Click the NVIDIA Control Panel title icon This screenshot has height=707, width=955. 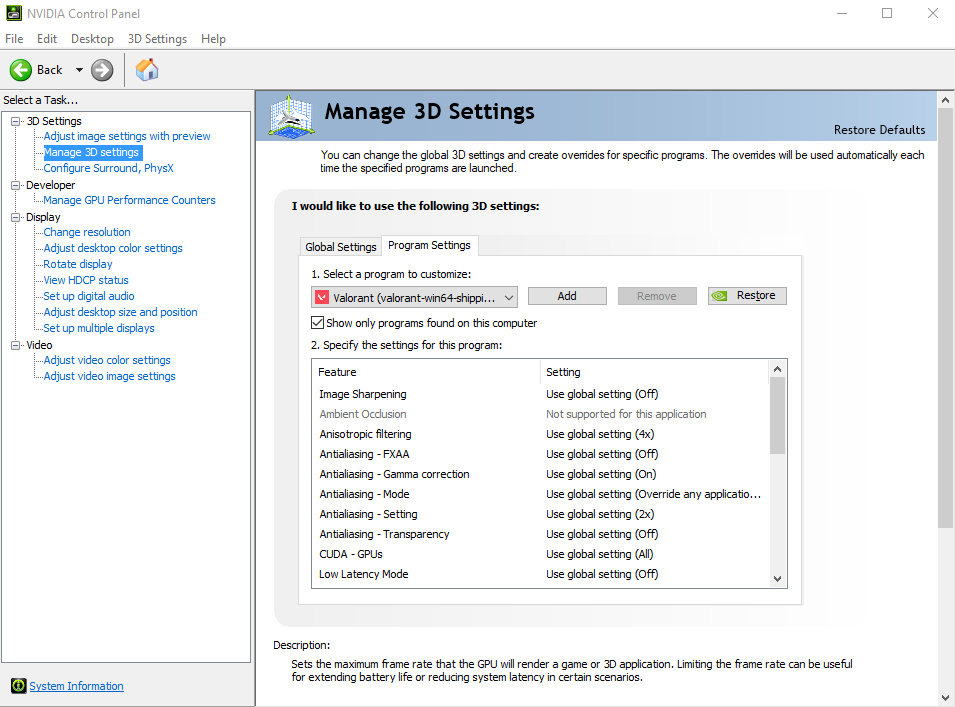pyautogui.click(x=13, y=13)
